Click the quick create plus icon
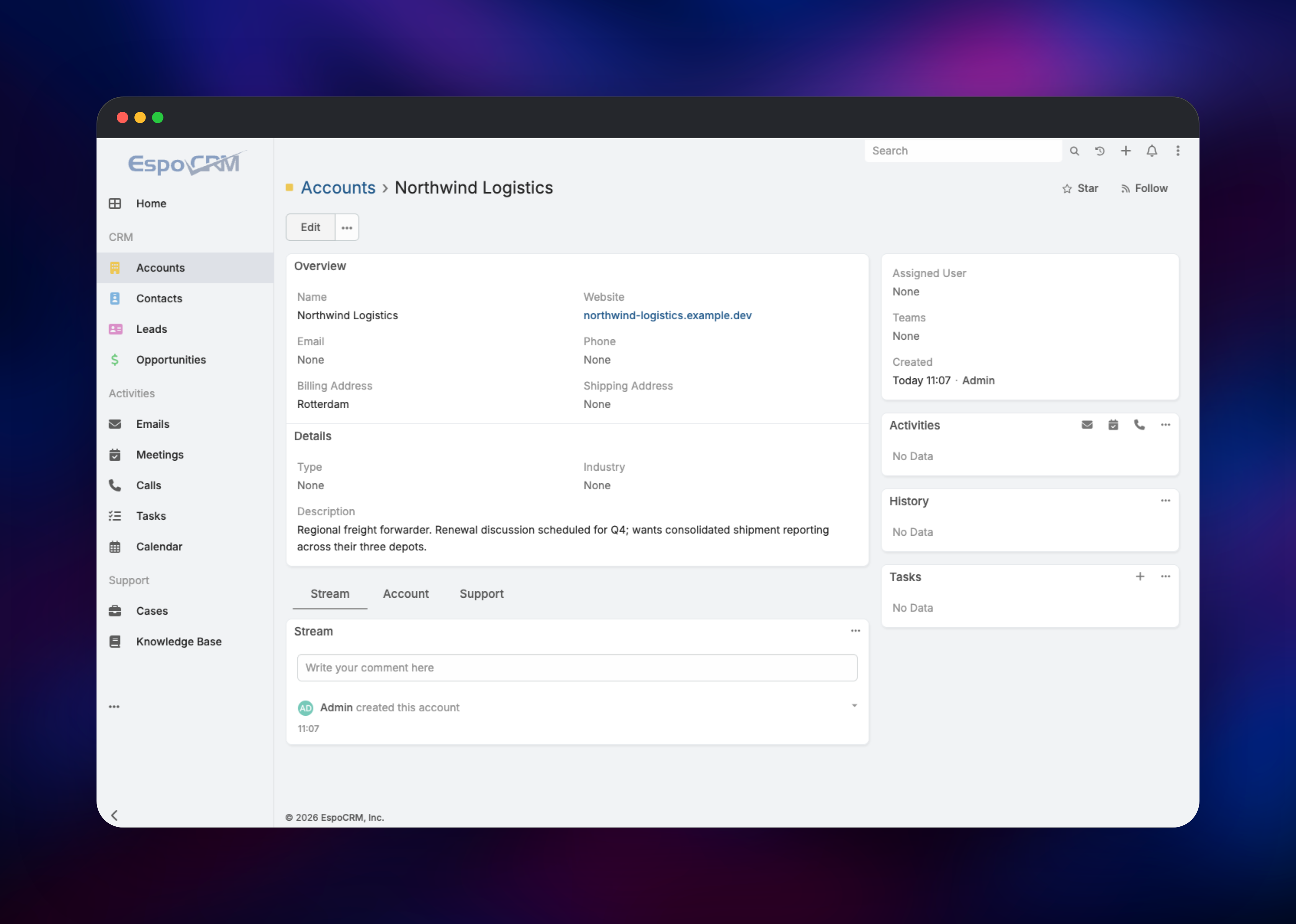Screen dimensions: 1296x924 [1126, 151]
